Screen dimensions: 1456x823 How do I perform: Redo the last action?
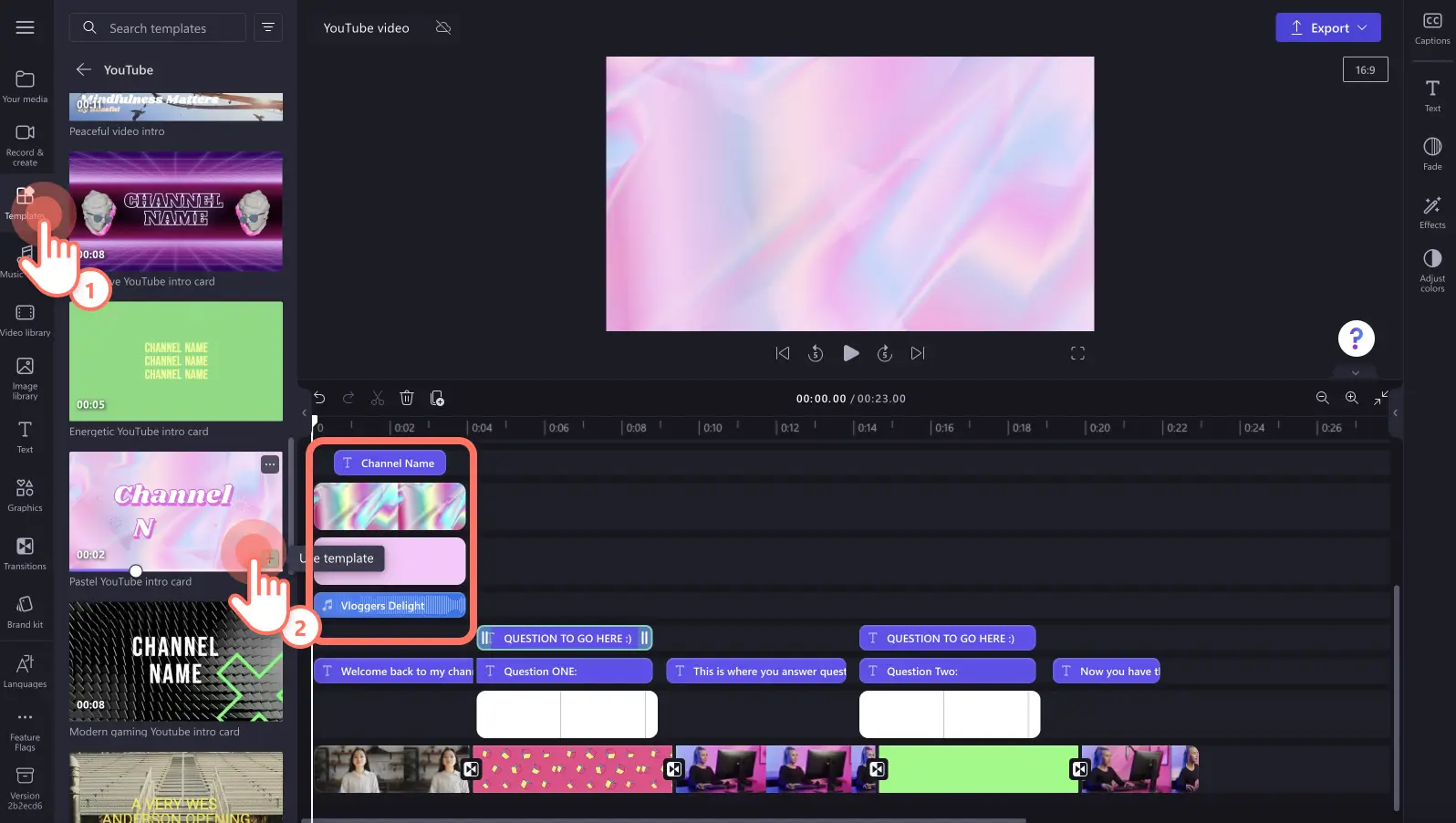point(348,398)
